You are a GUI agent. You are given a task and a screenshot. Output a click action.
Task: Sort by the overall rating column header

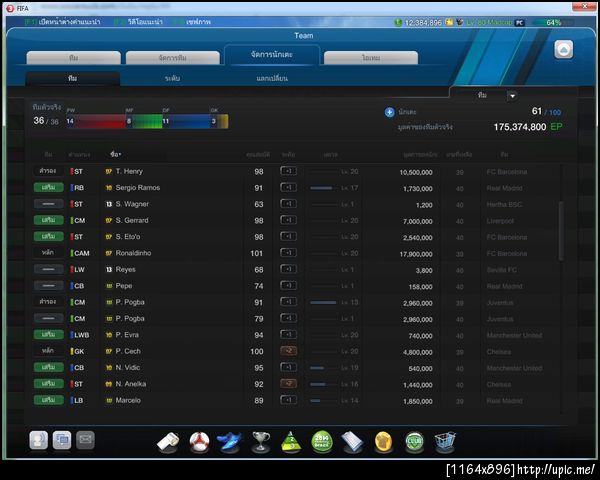(x=258, y=155)
